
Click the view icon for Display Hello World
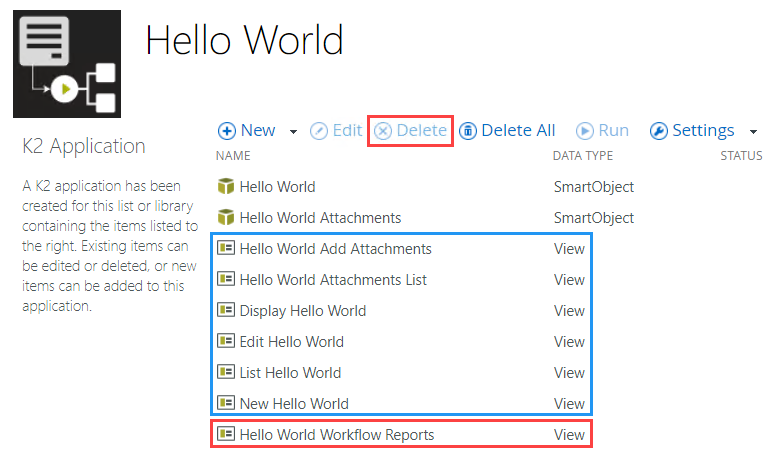pyautogui.click(x=226, y=311)
